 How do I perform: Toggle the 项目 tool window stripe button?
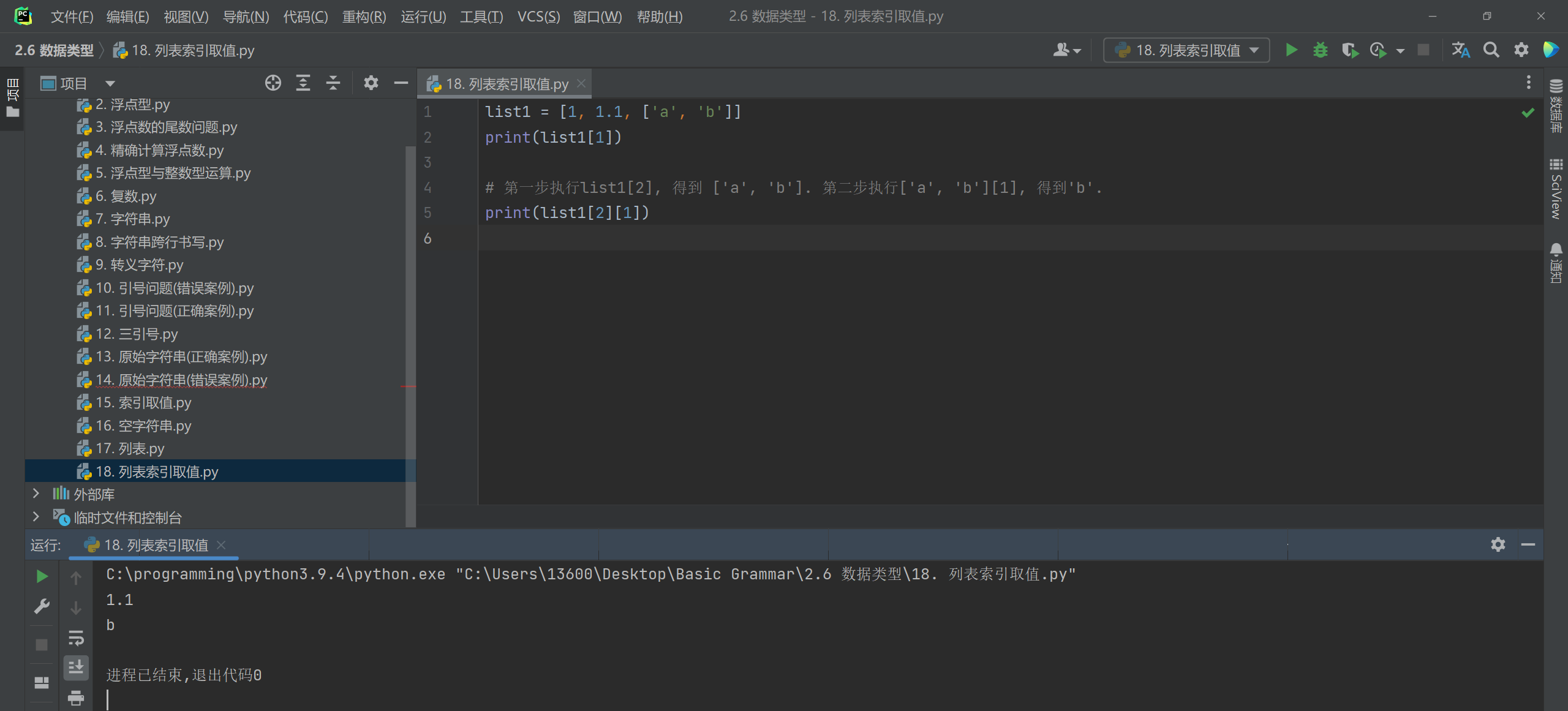tap(12, 98)
